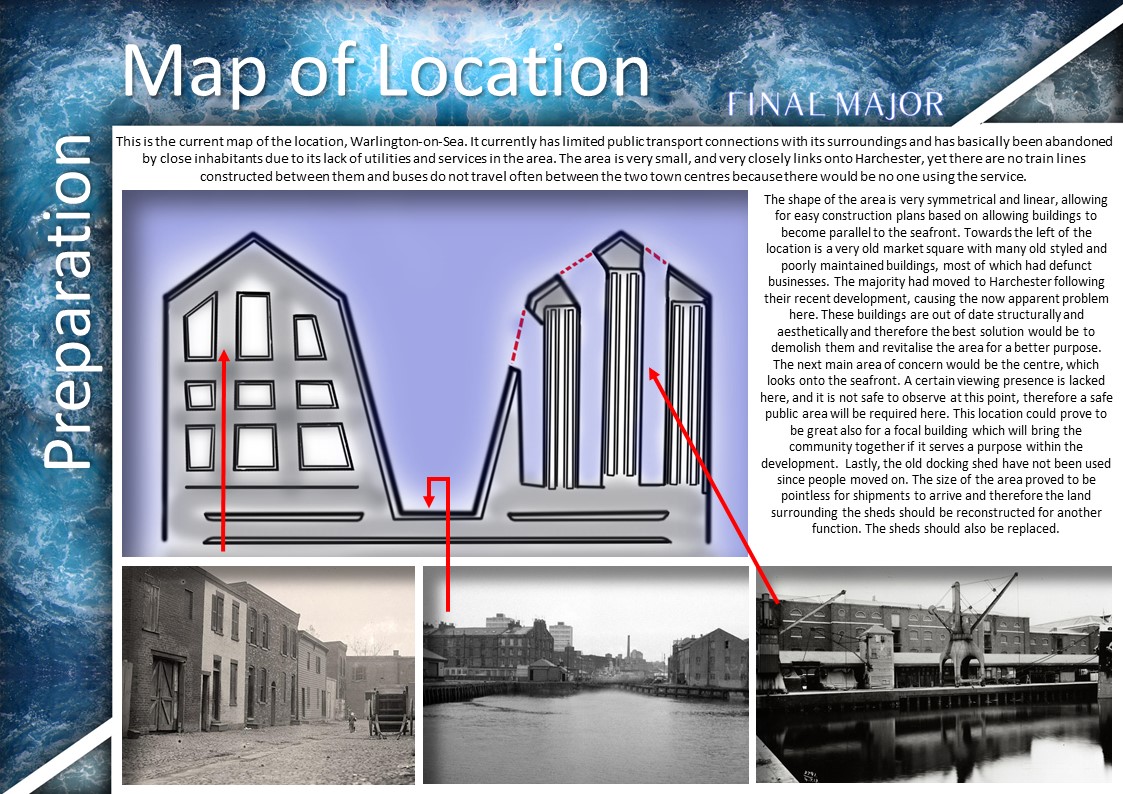Click the tallest middle dock shed shape
The width and height of the screenshot is (1123, 794).
tap(621, 370)
